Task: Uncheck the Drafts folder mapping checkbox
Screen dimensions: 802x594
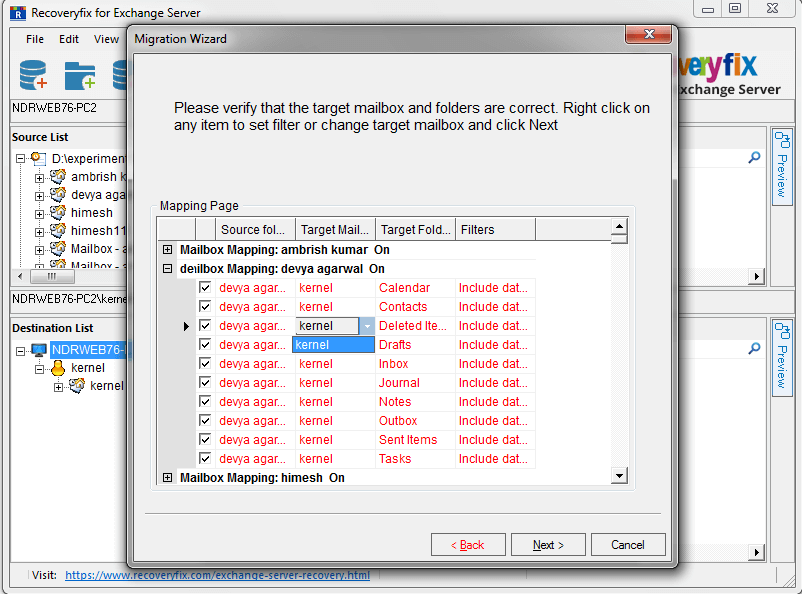Action: (205, 344)
